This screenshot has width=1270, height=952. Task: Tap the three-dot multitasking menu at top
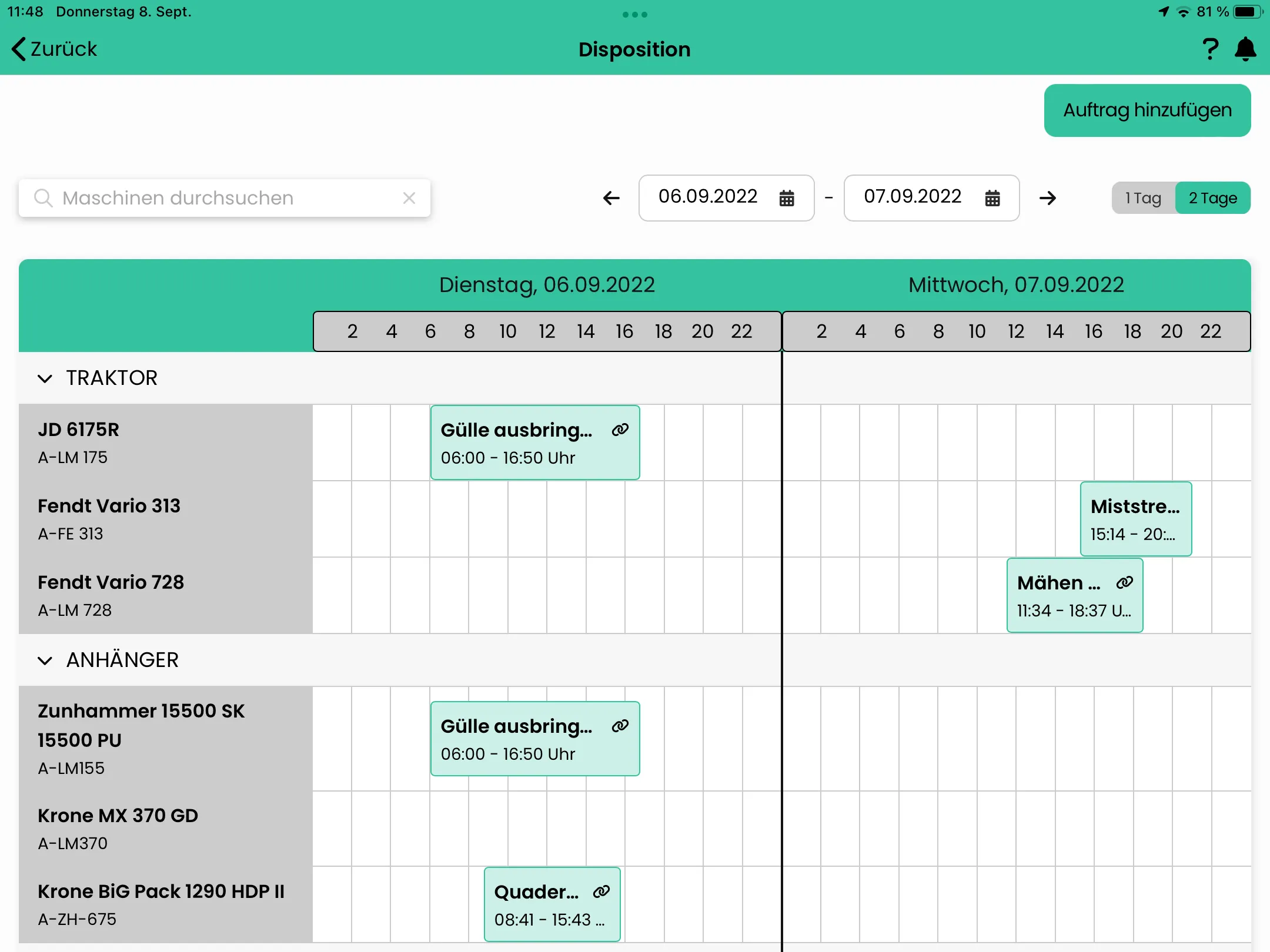click(634, 14)
